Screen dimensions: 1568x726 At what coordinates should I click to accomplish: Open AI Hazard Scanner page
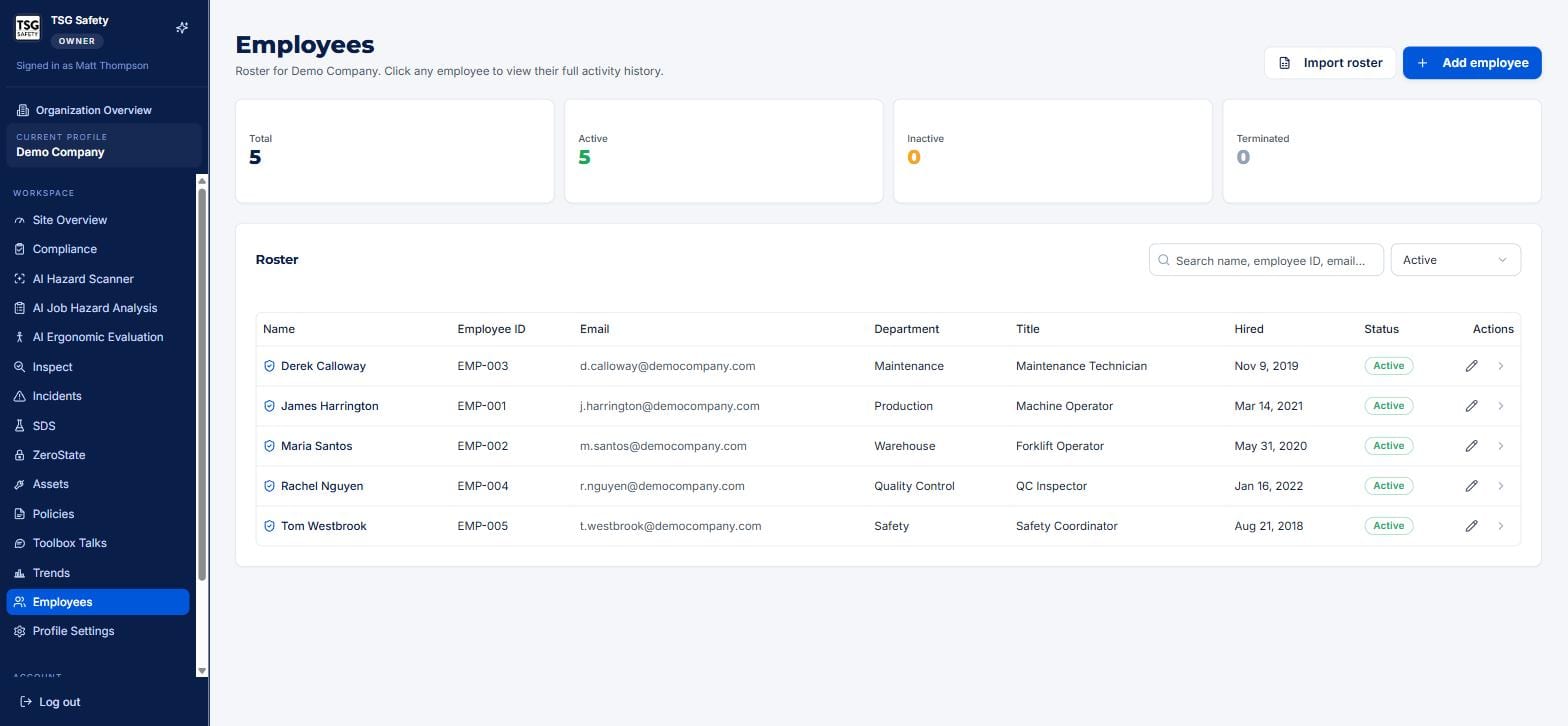click(x=98, y=279)
